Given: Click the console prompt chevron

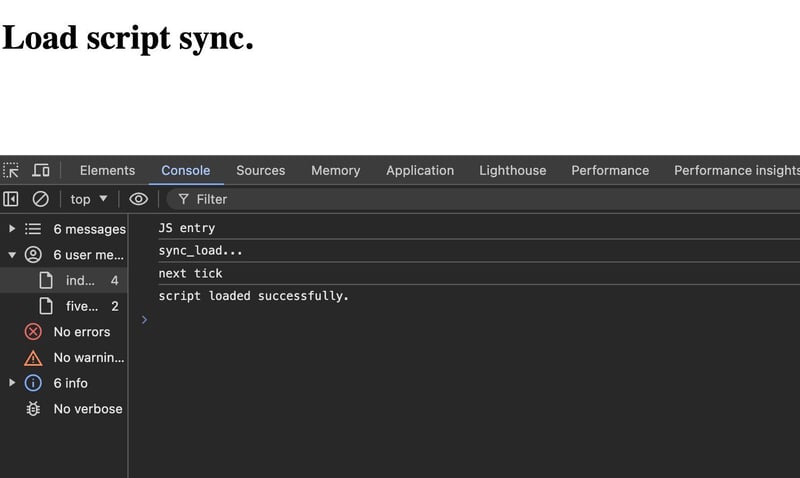Looking at the screenshot, I should click(144, 320).
